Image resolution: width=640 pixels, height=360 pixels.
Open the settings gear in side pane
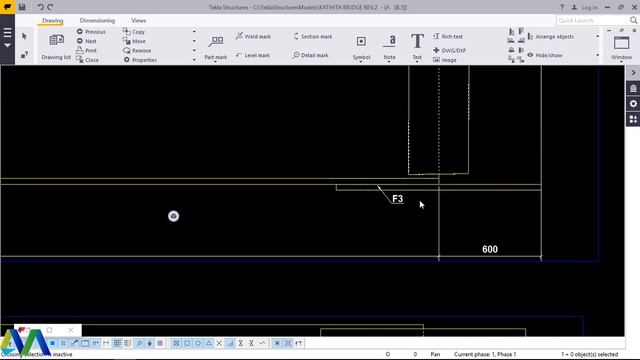click(633, 104)
